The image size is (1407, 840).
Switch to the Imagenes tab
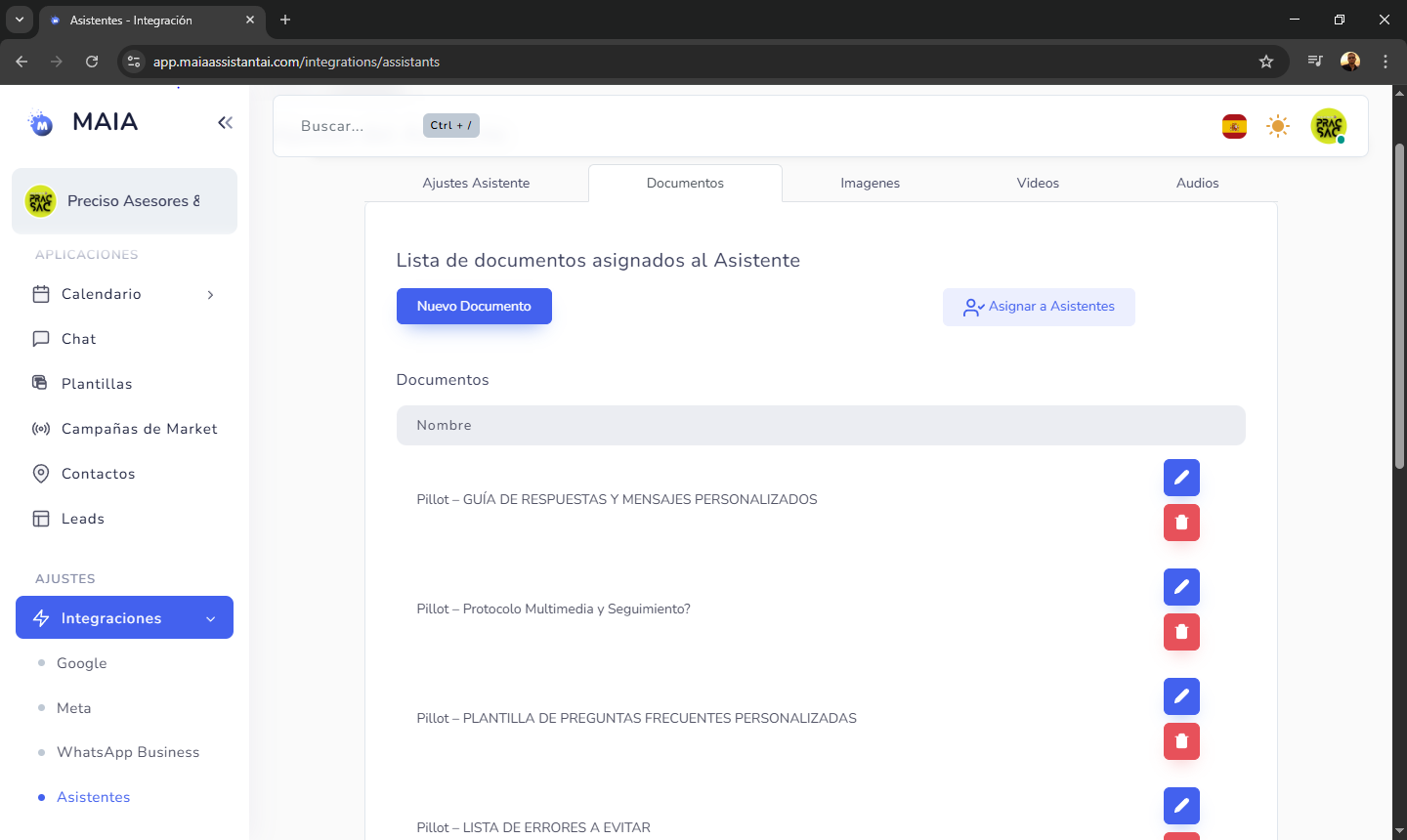(870, 183)
